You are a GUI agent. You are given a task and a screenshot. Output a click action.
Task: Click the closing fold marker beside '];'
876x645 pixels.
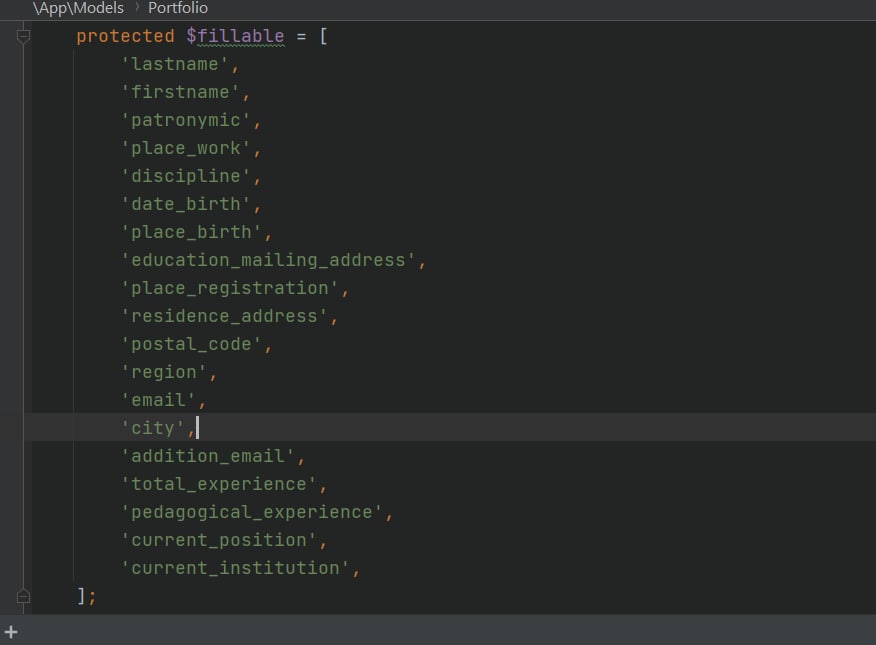tap(23, 596)
